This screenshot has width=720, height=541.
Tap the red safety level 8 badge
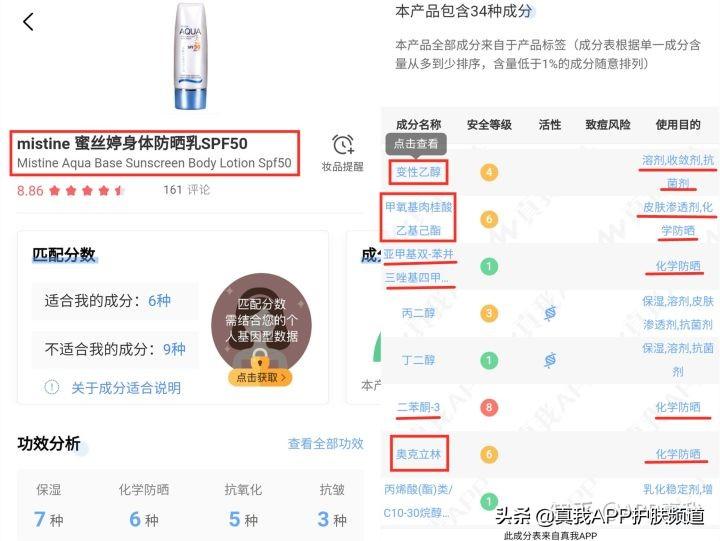(x=489, y=407)
